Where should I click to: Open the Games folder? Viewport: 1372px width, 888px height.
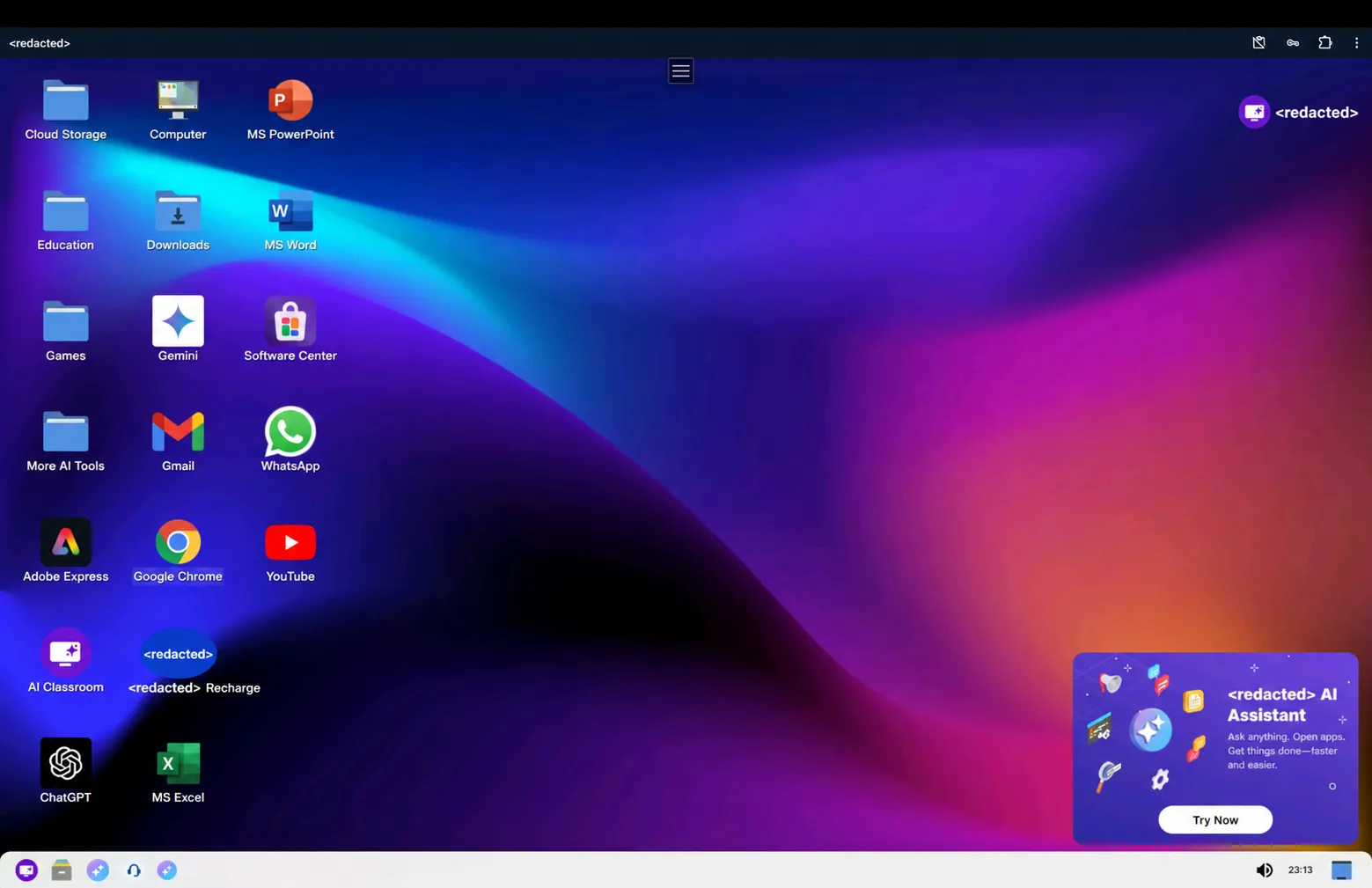click(x=65, y=331)
